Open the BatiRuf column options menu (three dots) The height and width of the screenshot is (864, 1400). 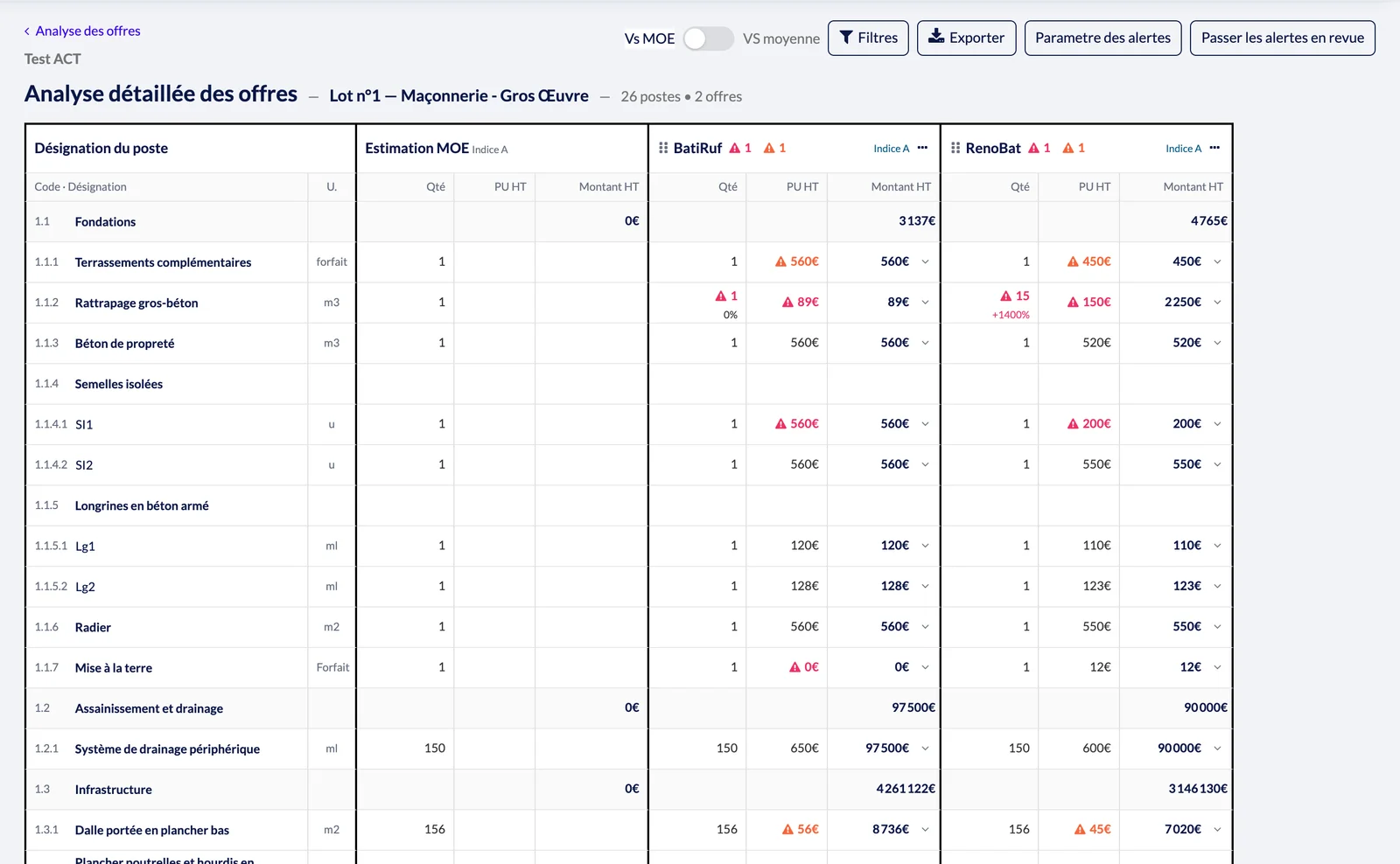click(x=922, y=148)
